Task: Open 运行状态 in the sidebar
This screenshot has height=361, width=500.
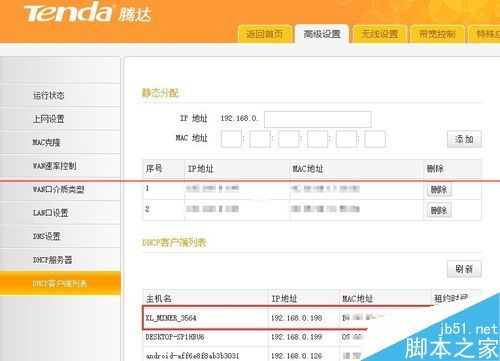Action: (x=60, y=96)
